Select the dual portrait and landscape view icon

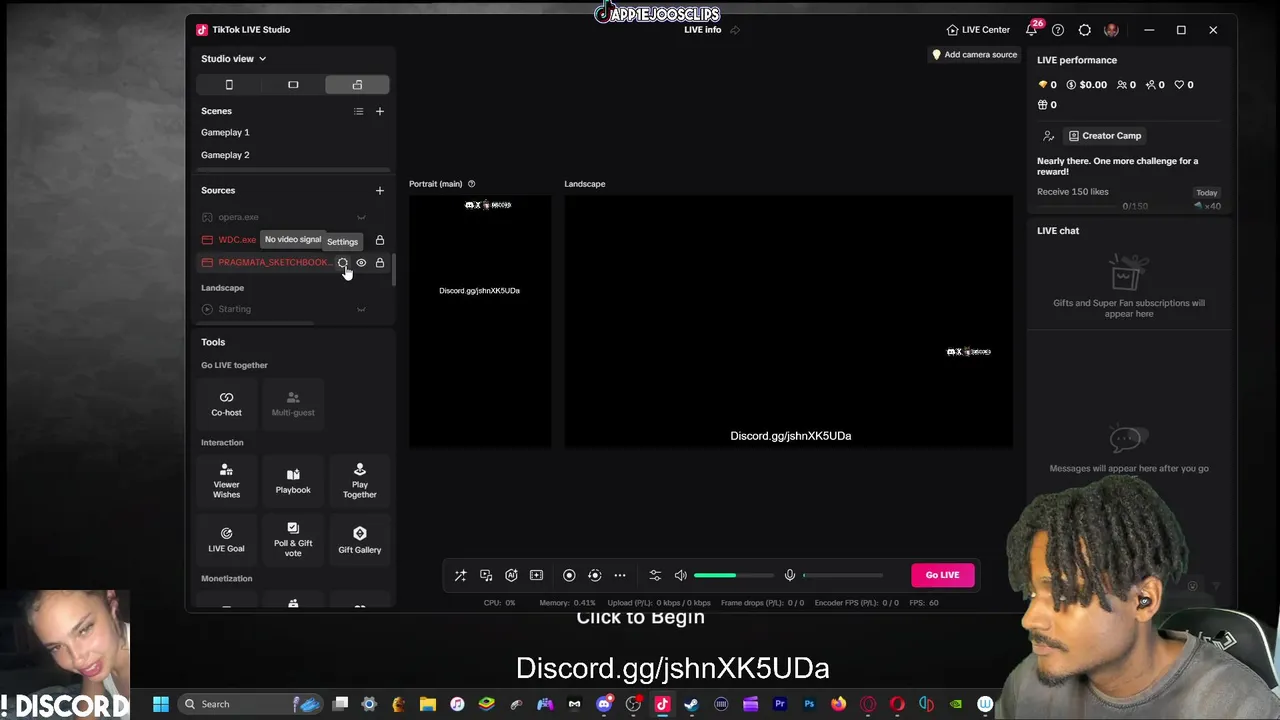click(x=357, y=85)
